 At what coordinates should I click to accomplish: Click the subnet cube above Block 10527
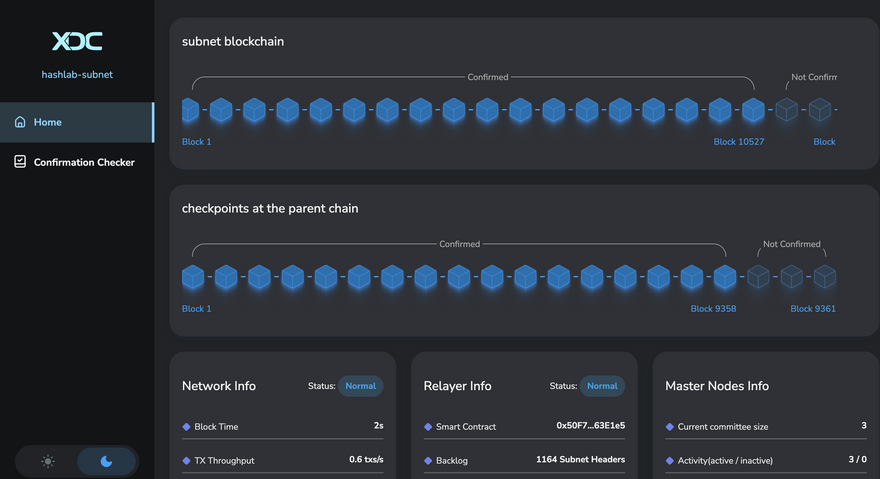[x=753, y=110]
